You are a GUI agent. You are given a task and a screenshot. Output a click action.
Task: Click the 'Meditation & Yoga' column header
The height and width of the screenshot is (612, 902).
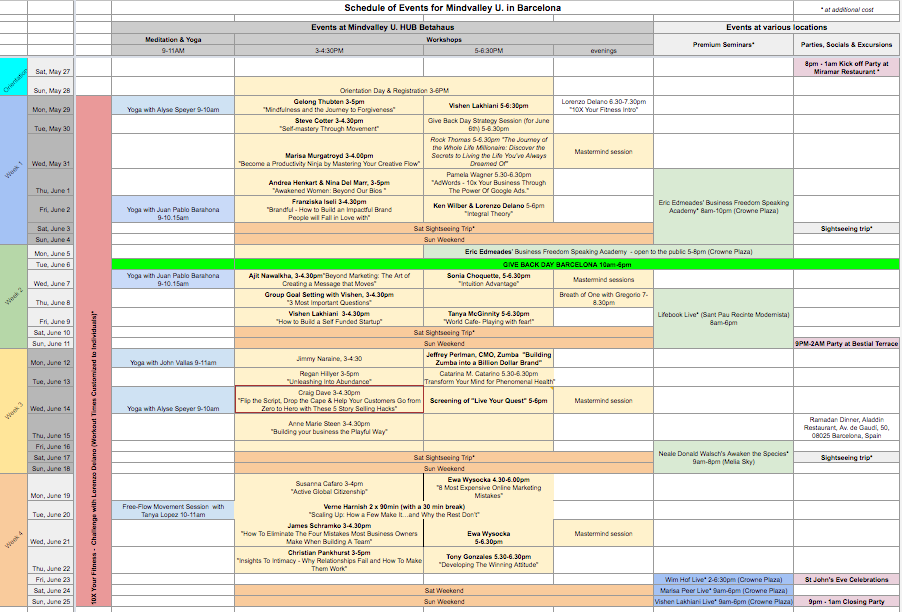pyautogui.click(x=173, y=40)
